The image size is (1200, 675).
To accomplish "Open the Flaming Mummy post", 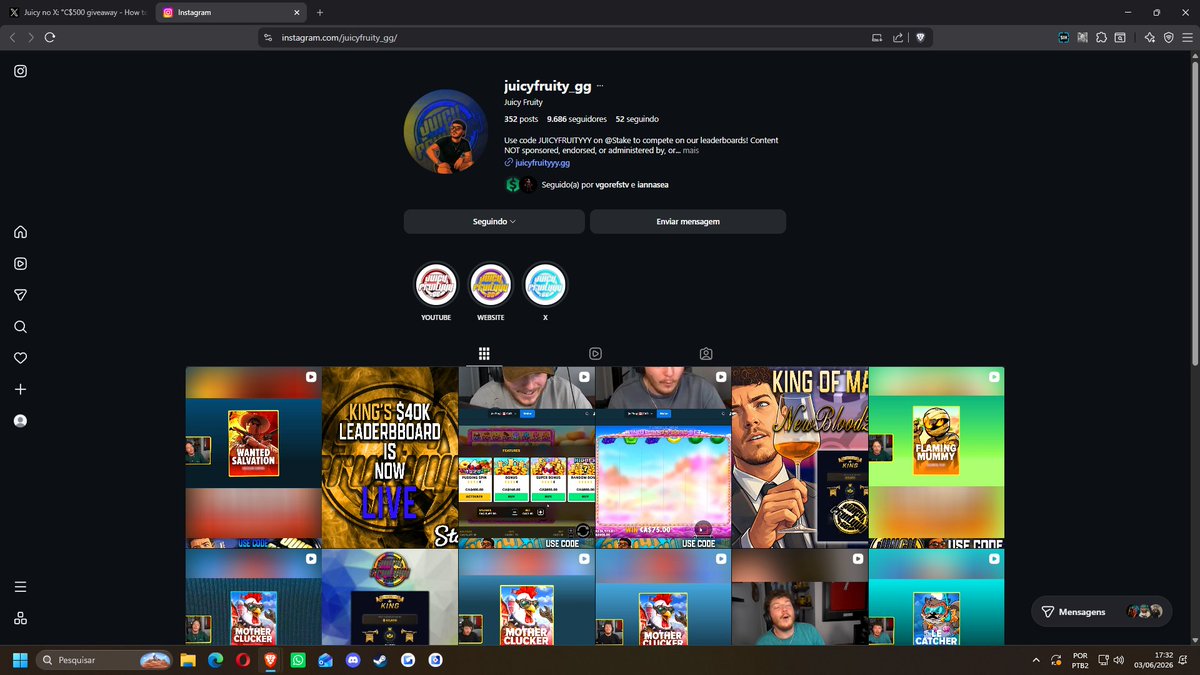I will point(936,457).
